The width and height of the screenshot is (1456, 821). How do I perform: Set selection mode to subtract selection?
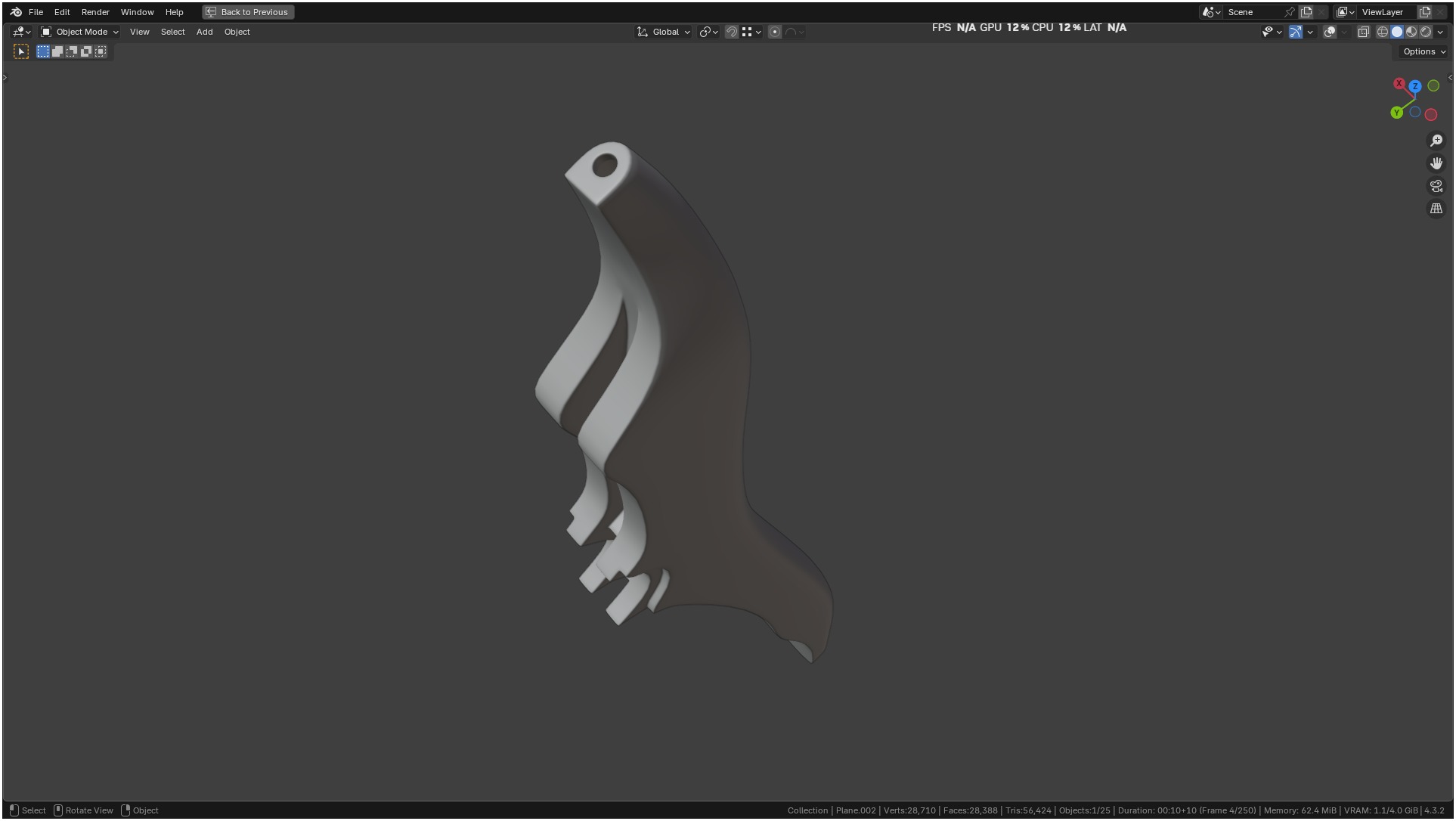pyautogui.click(x=72, y=51)
